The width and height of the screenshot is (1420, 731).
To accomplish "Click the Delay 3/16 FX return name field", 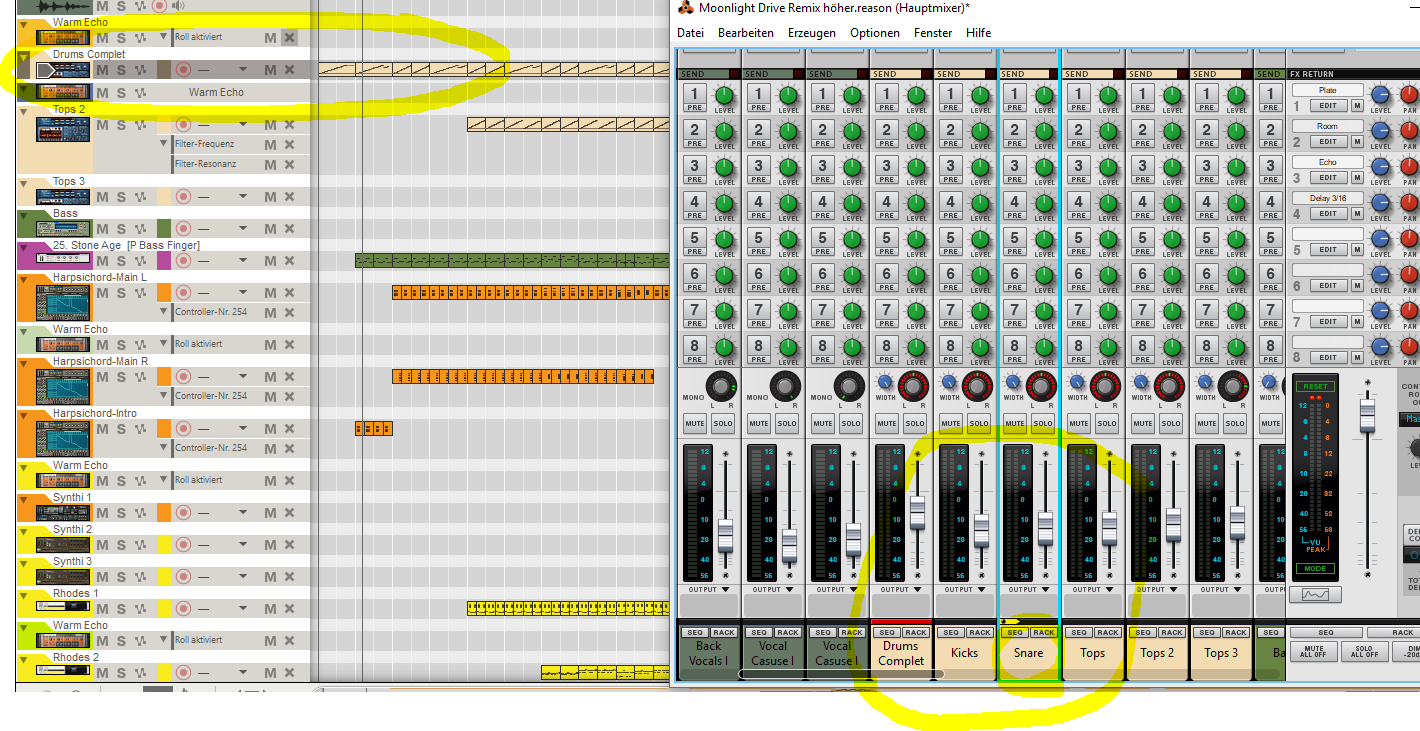I will point(1327,198).
